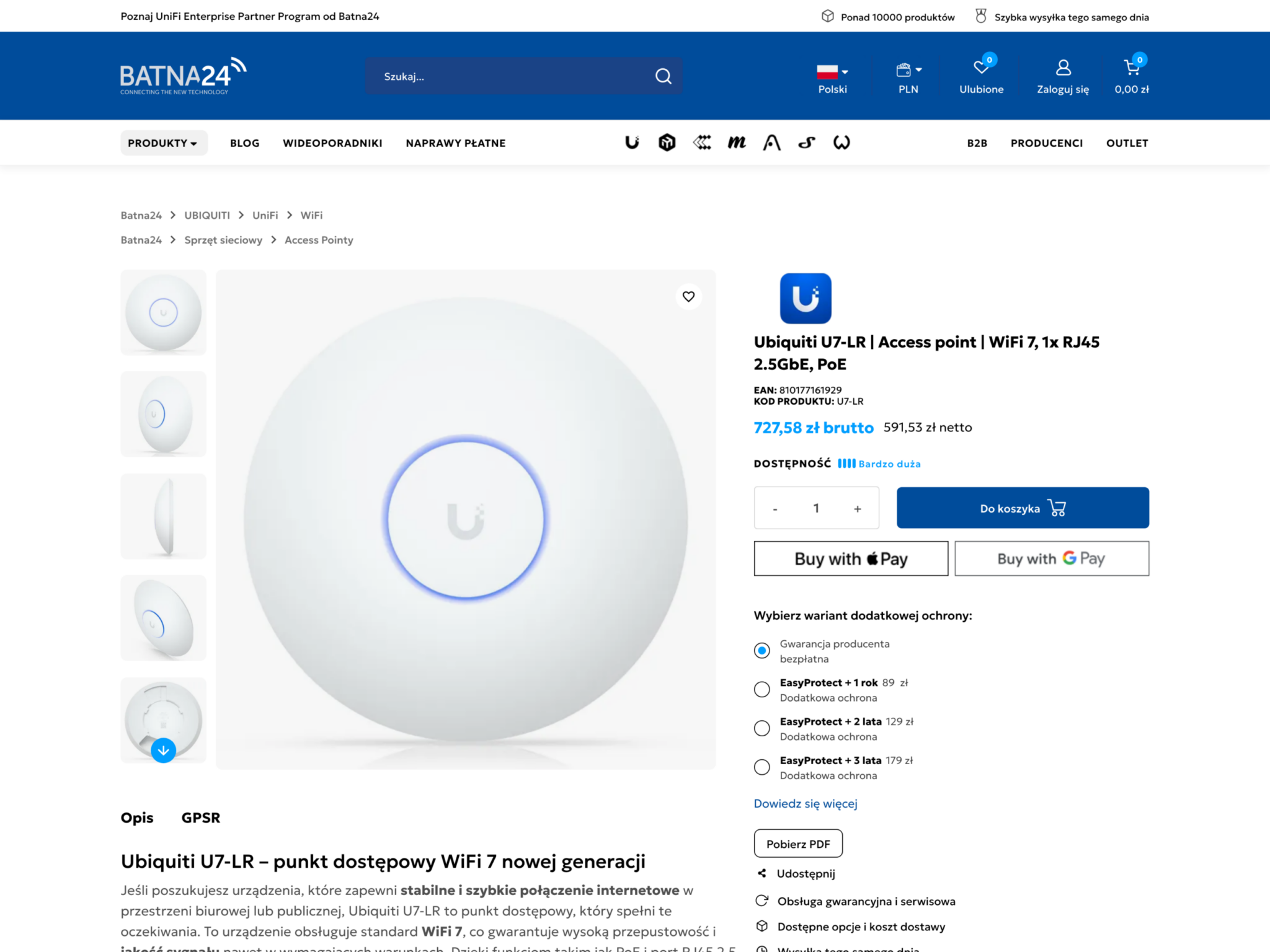Select the EasyProtect + 2 lata option
Image resolution: width=1270 pixels, height=952 pixels.
(762, 728)
